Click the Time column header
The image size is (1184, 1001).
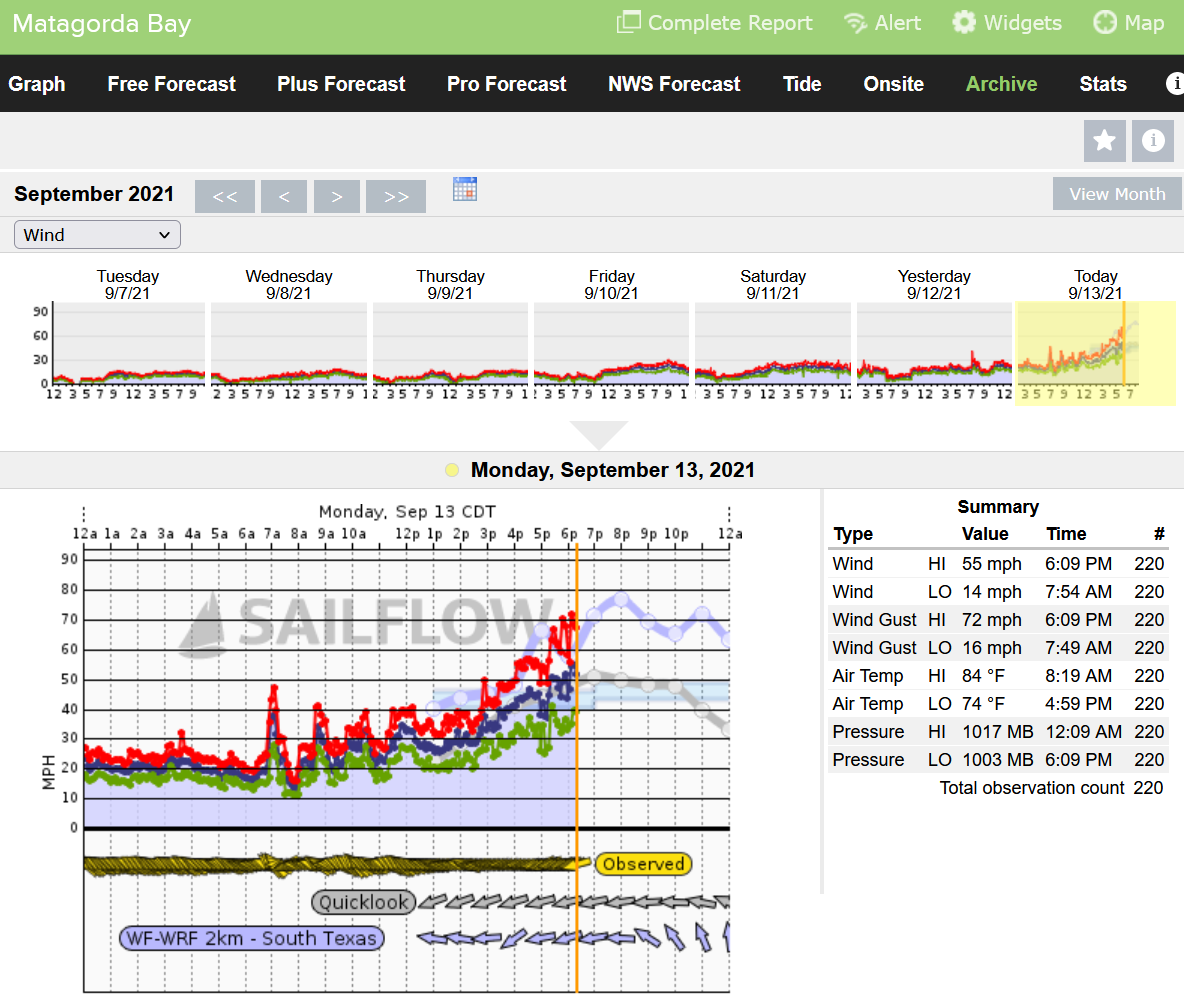[x=1065, y=534]
